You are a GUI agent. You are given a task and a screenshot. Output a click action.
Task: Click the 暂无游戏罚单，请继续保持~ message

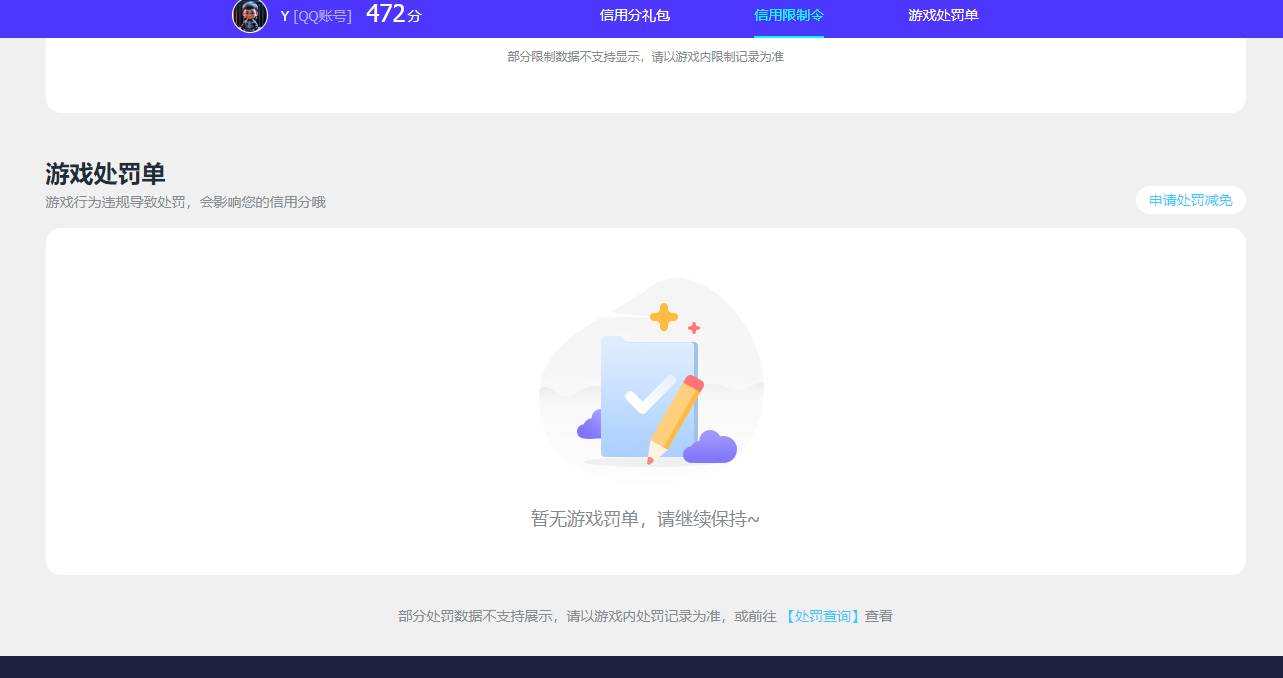(645, 519)
